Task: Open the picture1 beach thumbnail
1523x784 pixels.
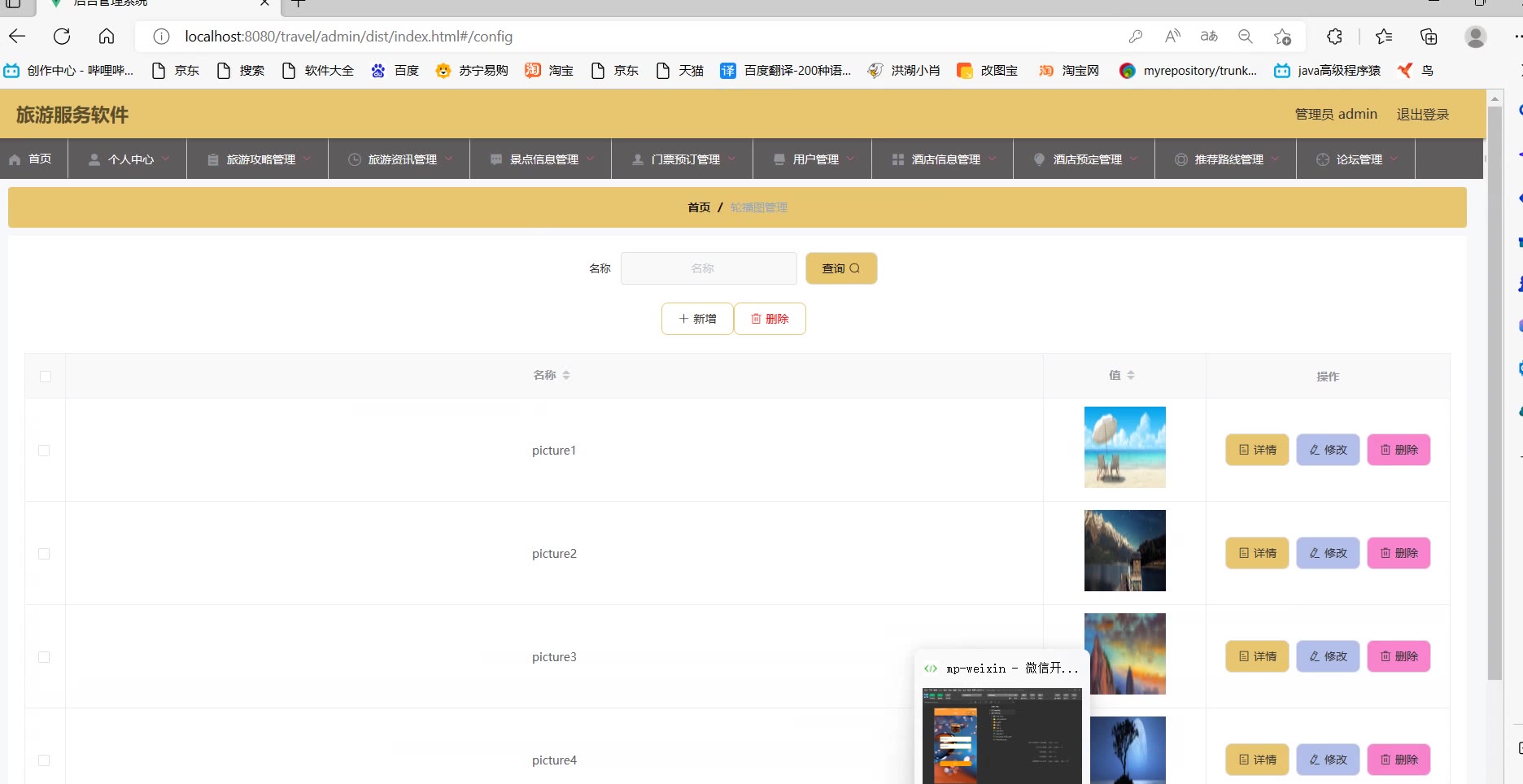Action: (x=1125, y=447)
